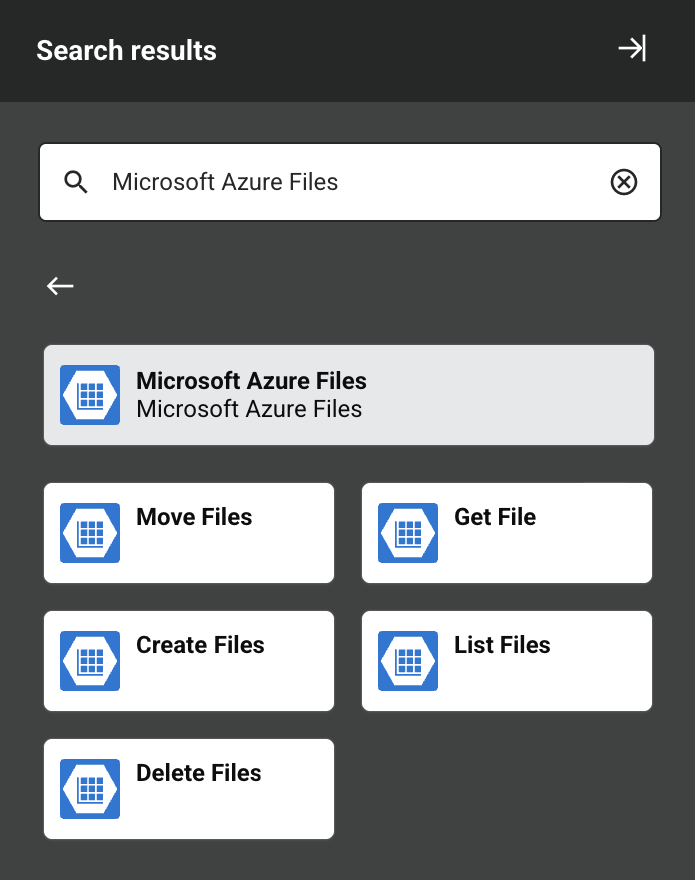
Task: Click the List Files hexagon icon
Action: 407,660
